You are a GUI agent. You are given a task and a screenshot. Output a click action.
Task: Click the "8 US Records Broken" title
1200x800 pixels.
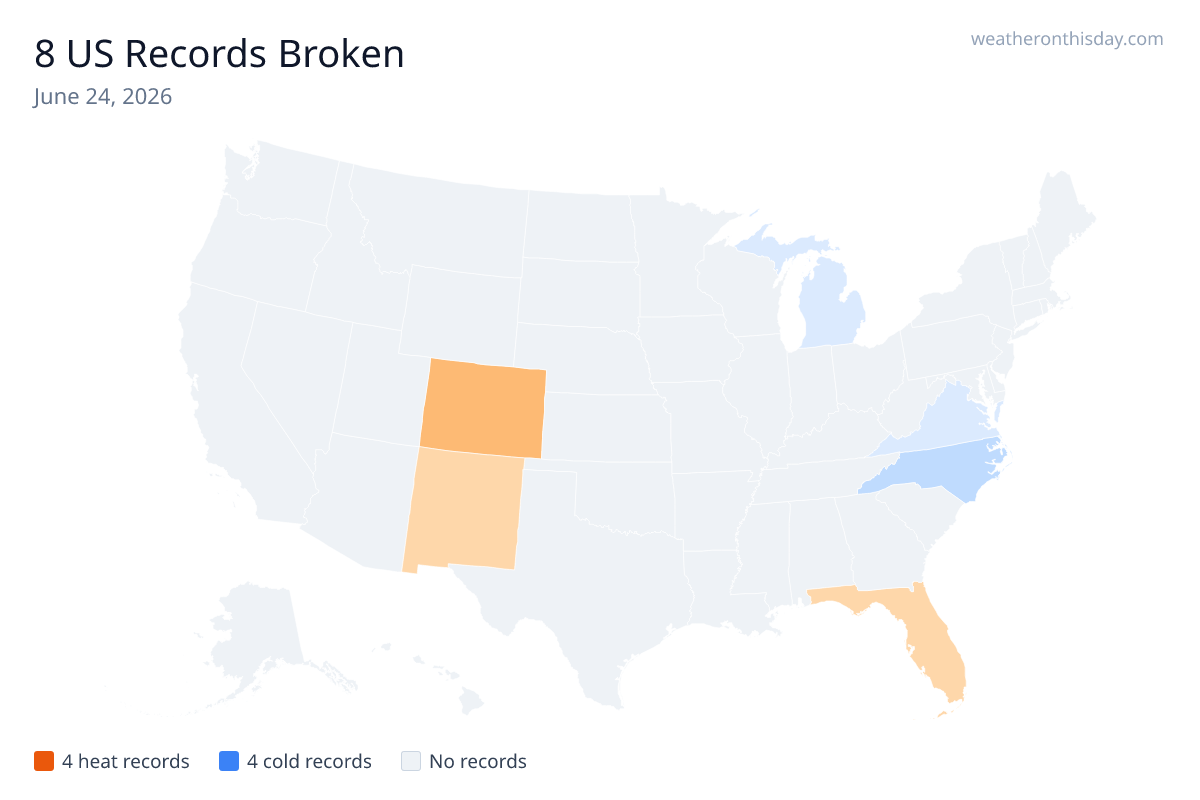219,54
